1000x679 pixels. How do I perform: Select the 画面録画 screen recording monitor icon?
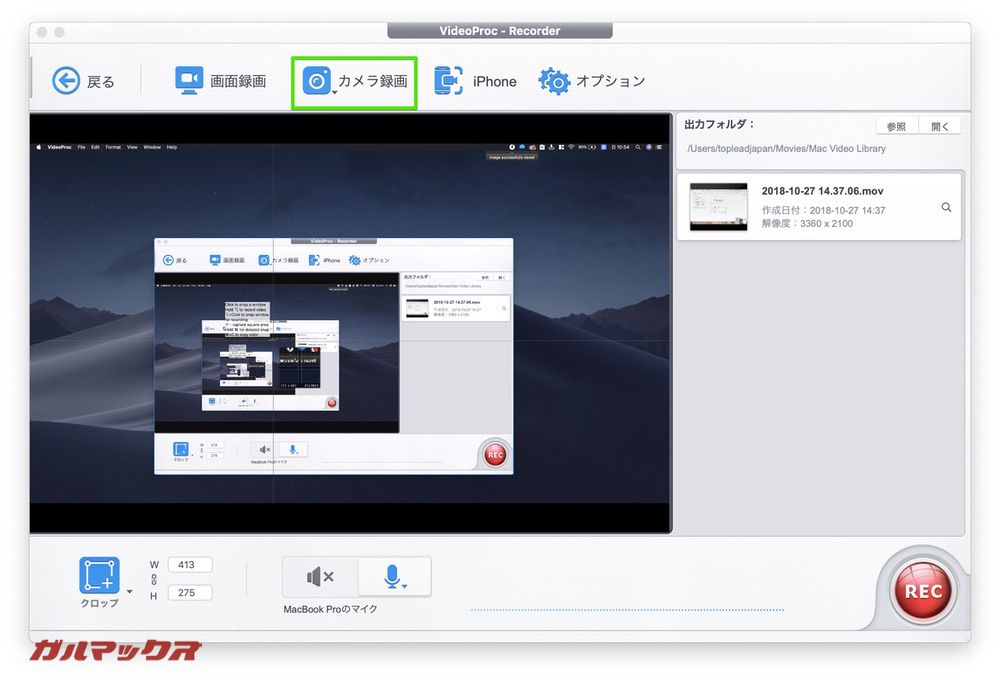tap(192, 81)
